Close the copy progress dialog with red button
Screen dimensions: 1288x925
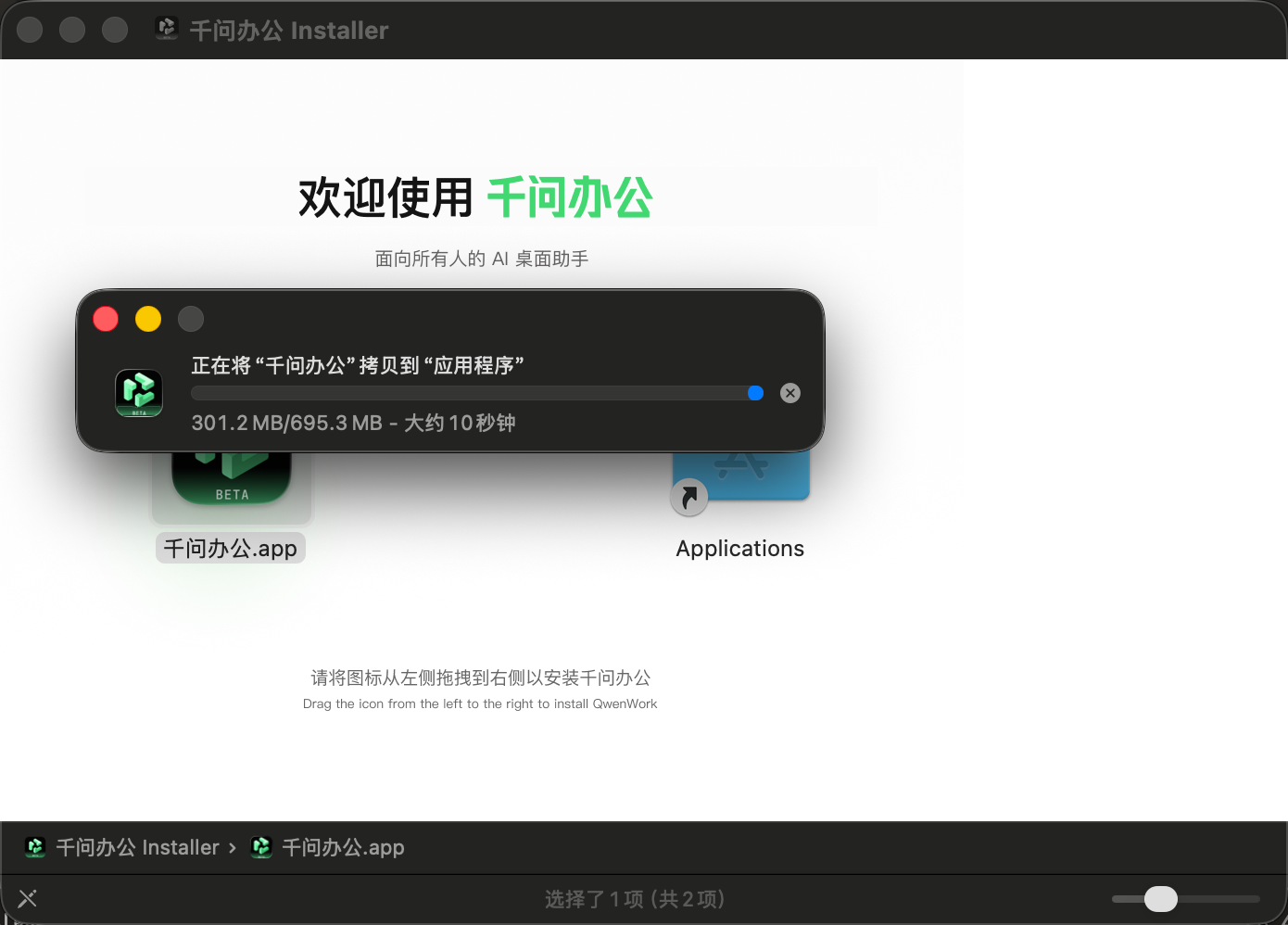106,319
